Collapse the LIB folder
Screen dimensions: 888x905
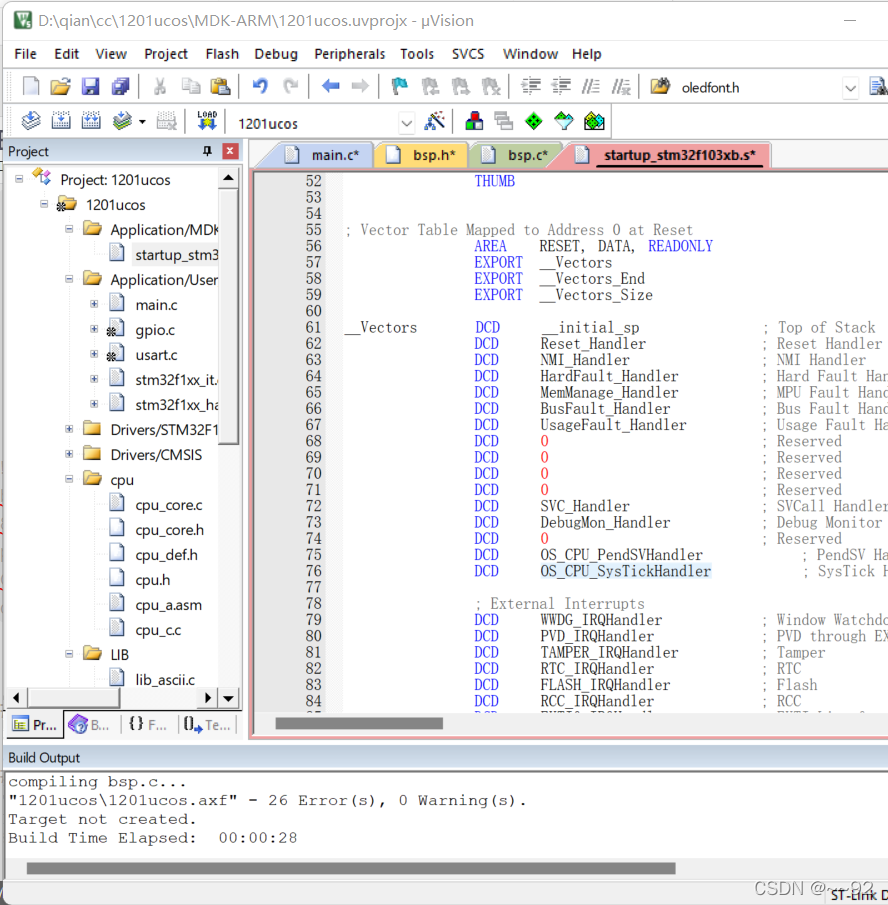coord(69,654)
